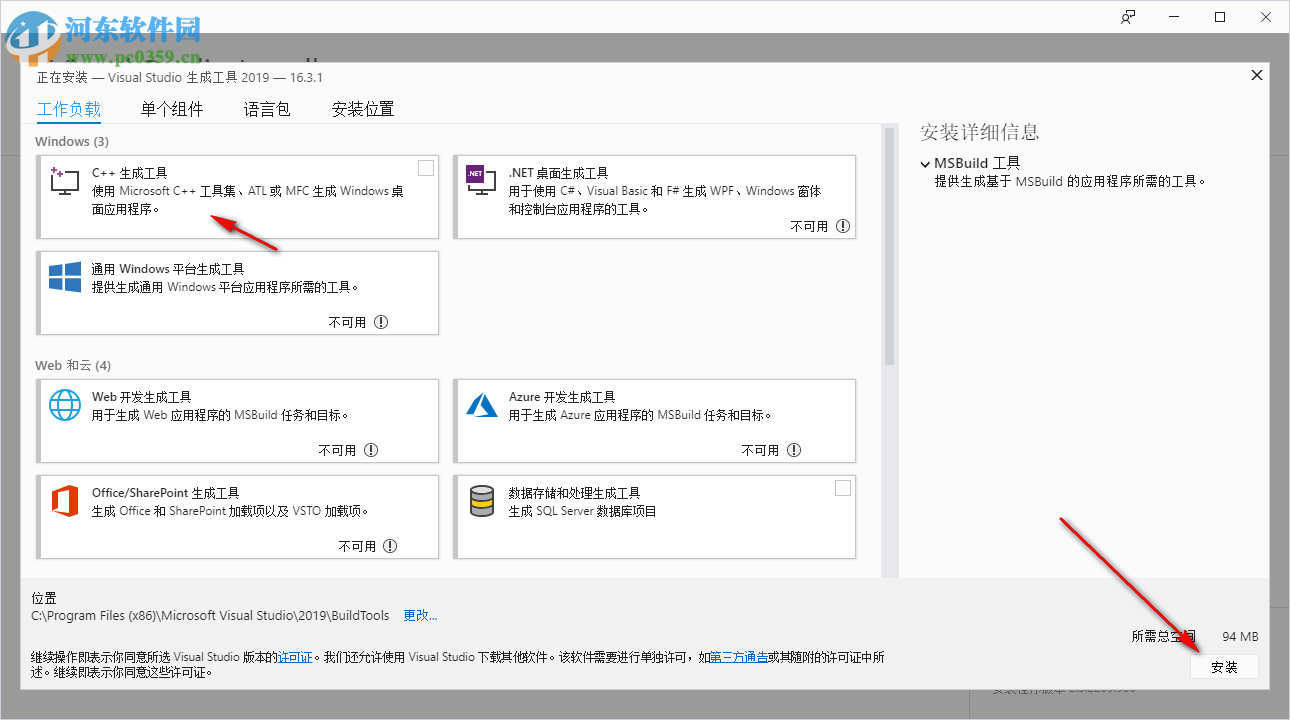The height and width of the screenshot is (720, 1290).
Task: Click the Office/SharePoint 生成工具 icon
Action: coord(64,501)
